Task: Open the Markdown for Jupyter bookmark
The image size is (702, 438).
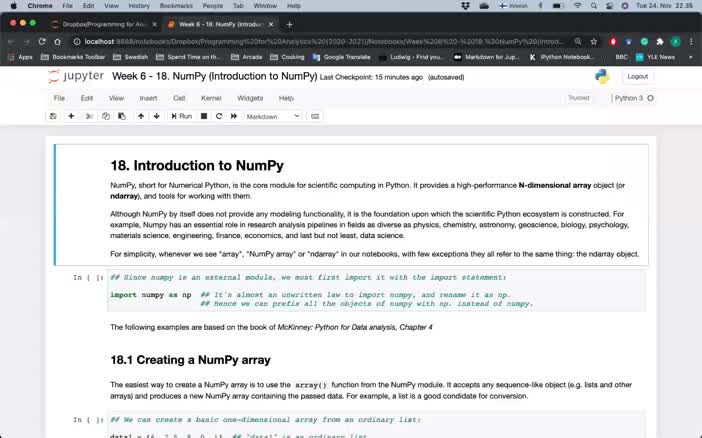Action: coord(487,57)
